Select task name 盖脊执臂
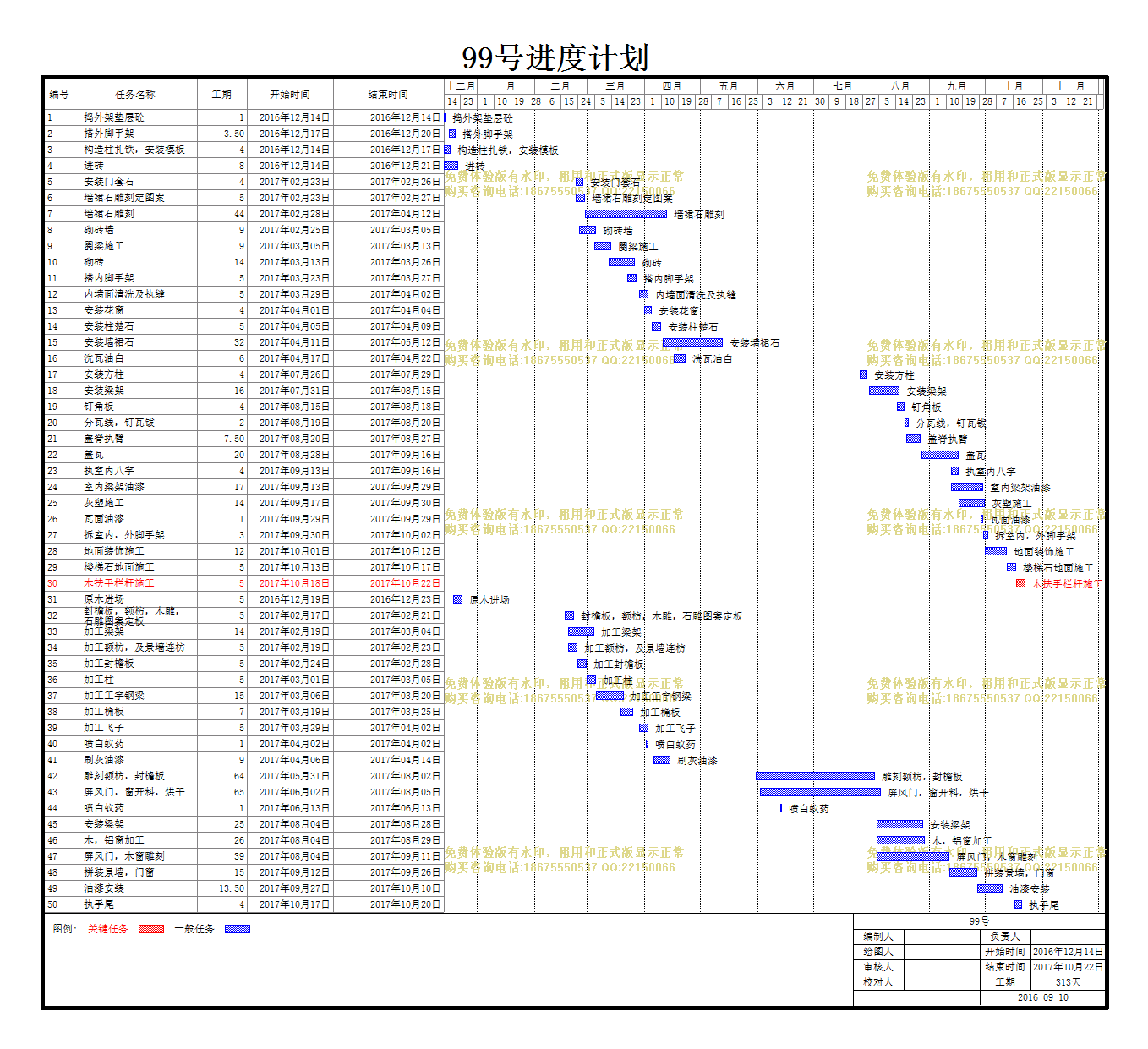The height and width of the screenshot is (1049, 1148). click(104, 439)
